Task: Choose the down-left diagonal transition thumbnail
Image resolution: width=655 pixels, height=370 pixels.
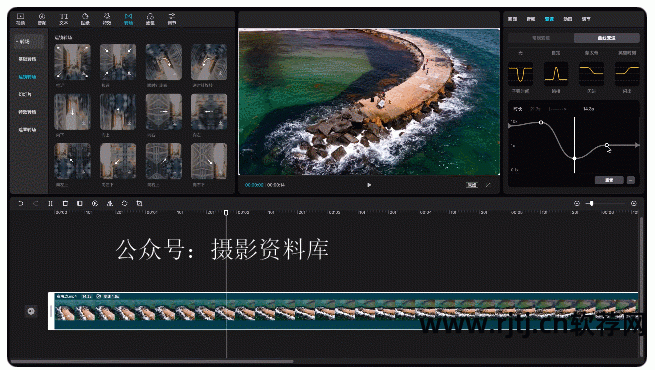Action: point(118,161)
